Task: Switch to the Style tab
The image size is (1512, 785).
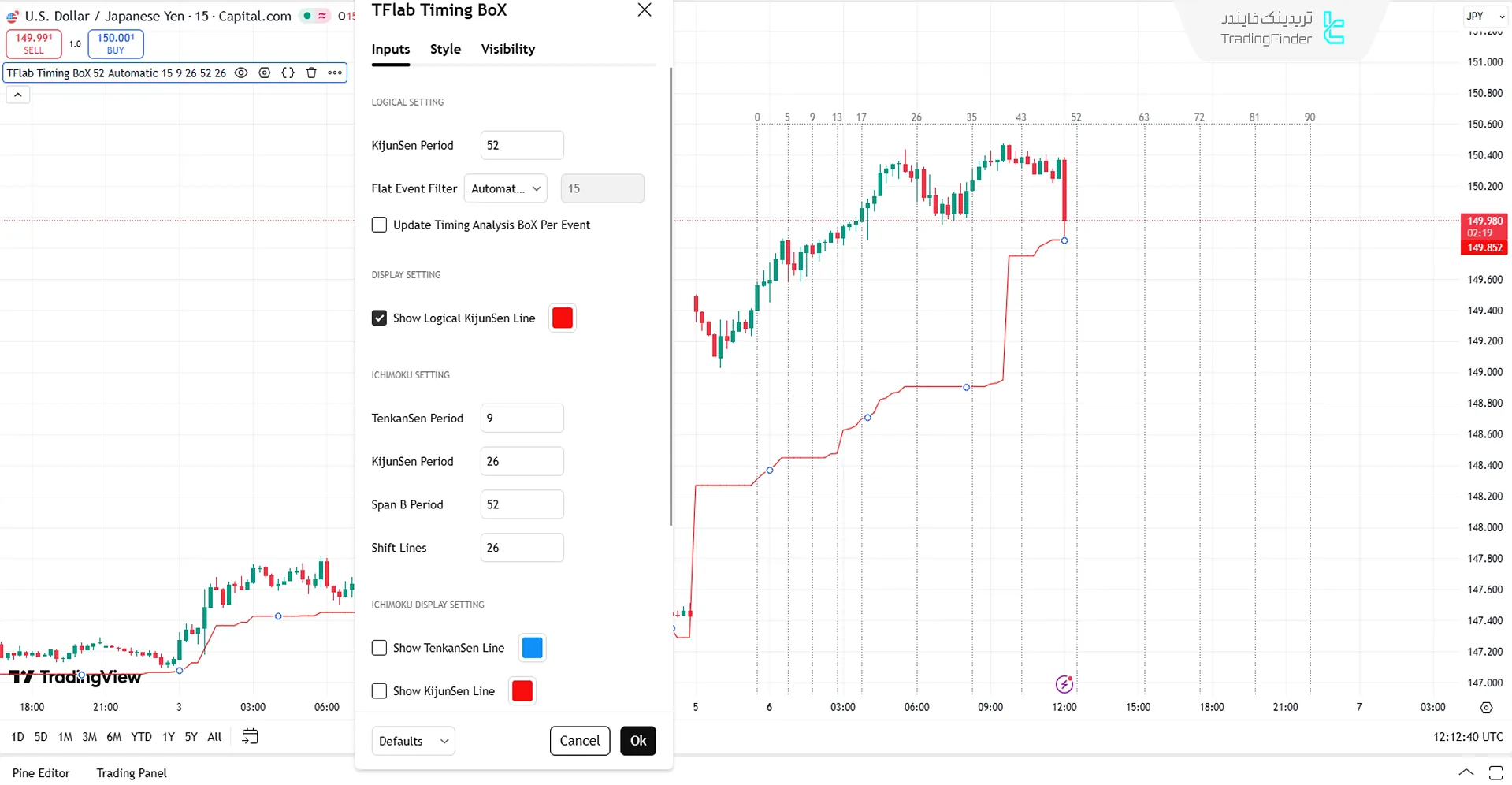Action: click(445, 49)
